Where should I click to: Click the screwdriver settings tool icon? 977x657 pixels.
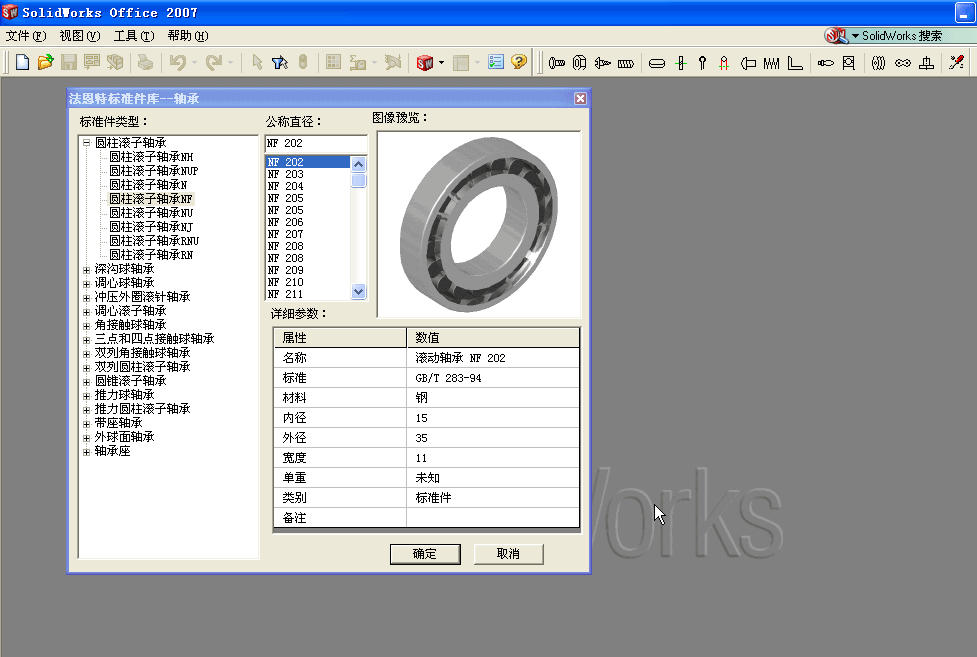(x=956, y=62)
